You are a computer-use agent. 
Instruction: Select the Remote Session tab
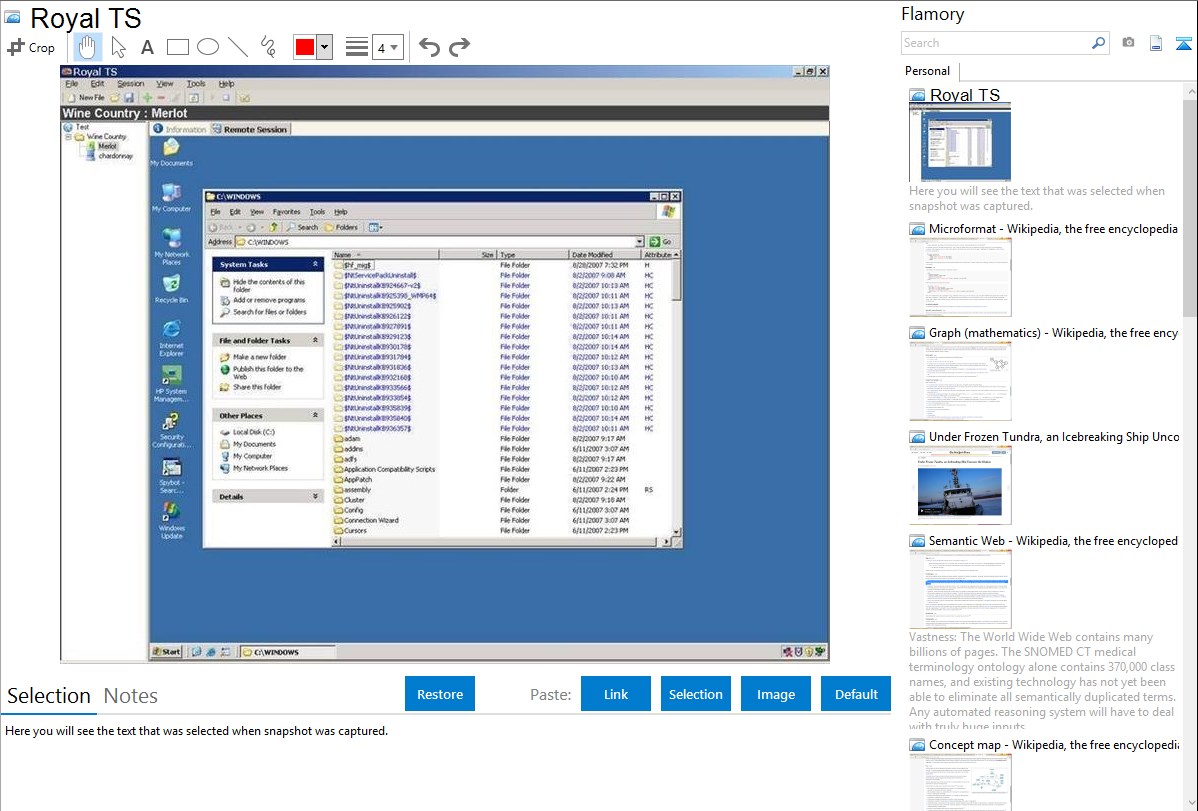250,129
